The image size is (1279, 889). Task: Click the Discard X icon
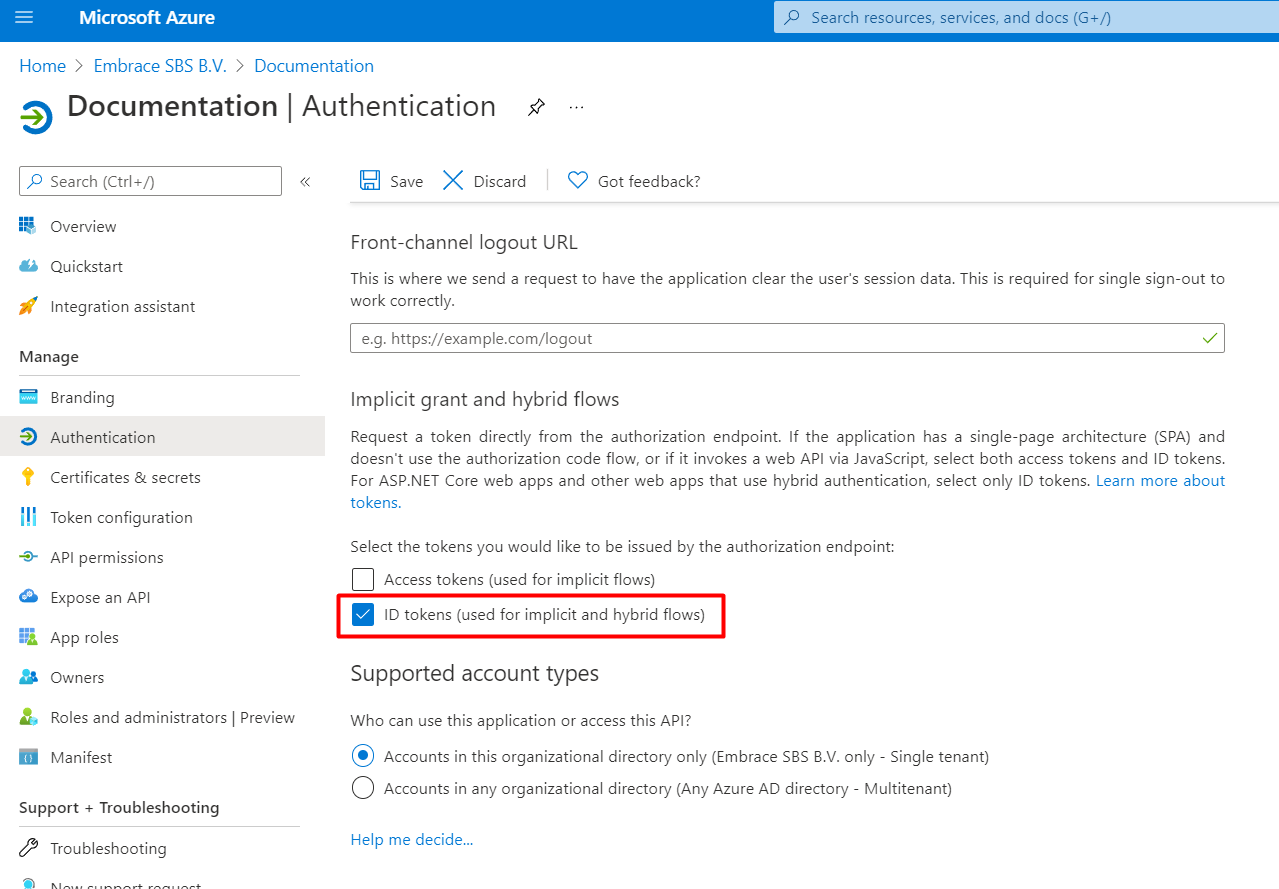[453, 180]
